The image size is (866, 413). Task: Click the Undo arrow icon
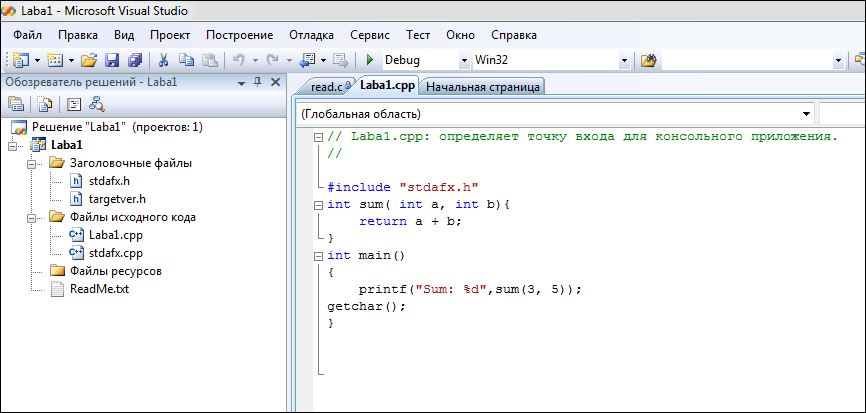239,60
